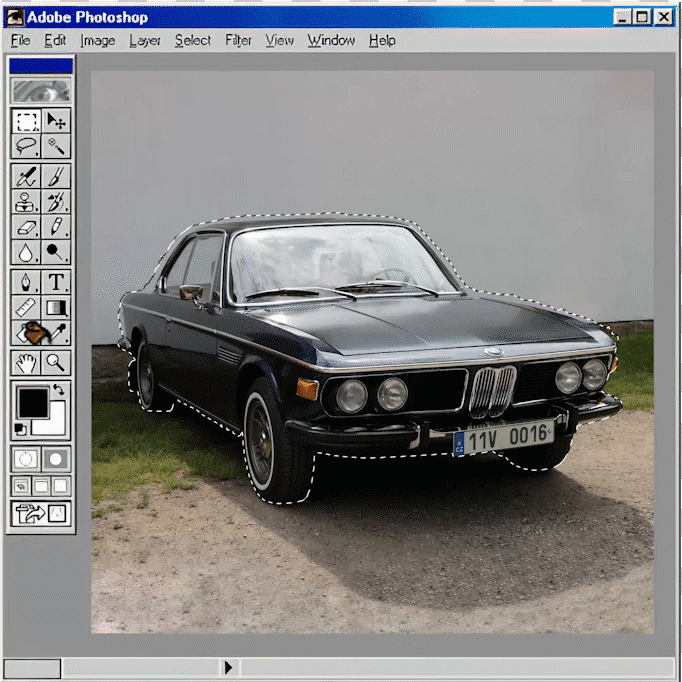Choose the Magic Wand tool
The width and height of the screenshot is (682, 682).
(x=57, y=147)
